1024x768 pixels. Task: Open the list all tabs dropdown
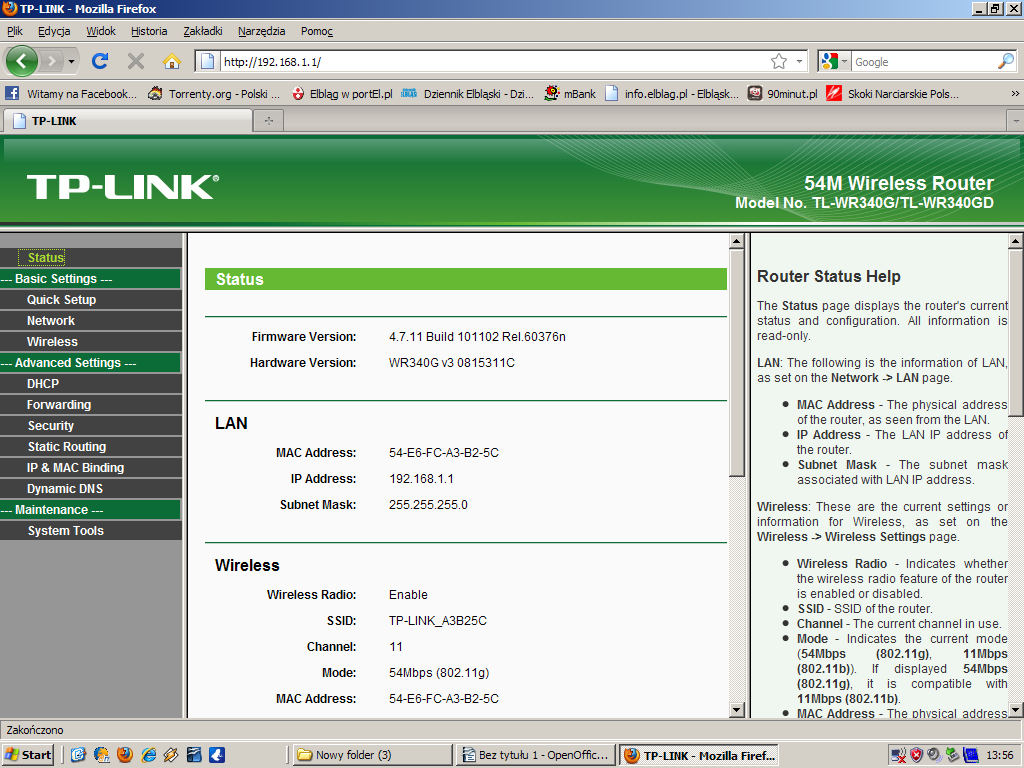[x=1016, y=121]
